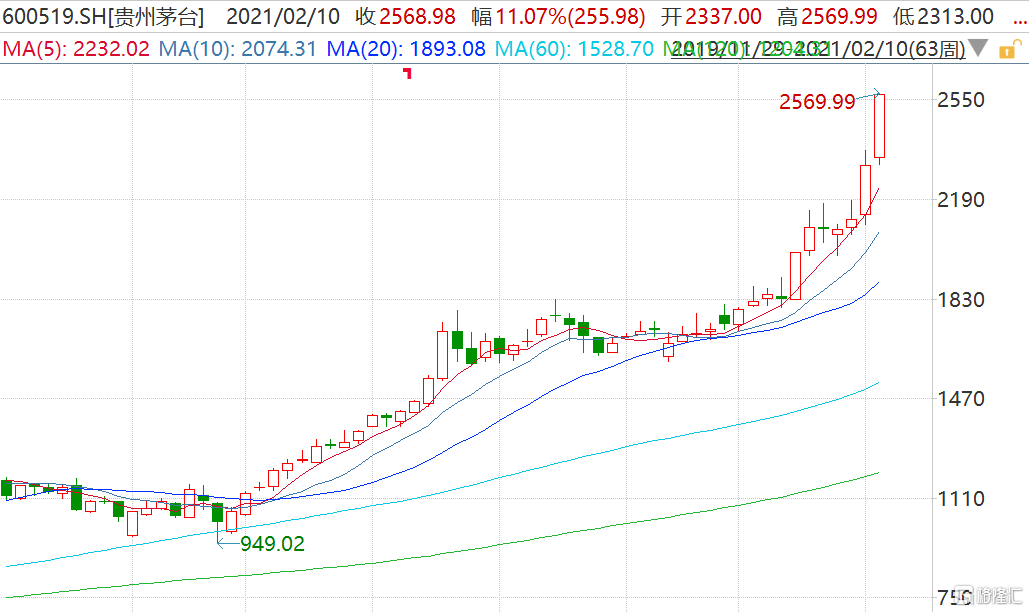This screenshot has height=612, width=1029.
Task: Click the orange unlock padlock icon
Action: pos(1010,49)
